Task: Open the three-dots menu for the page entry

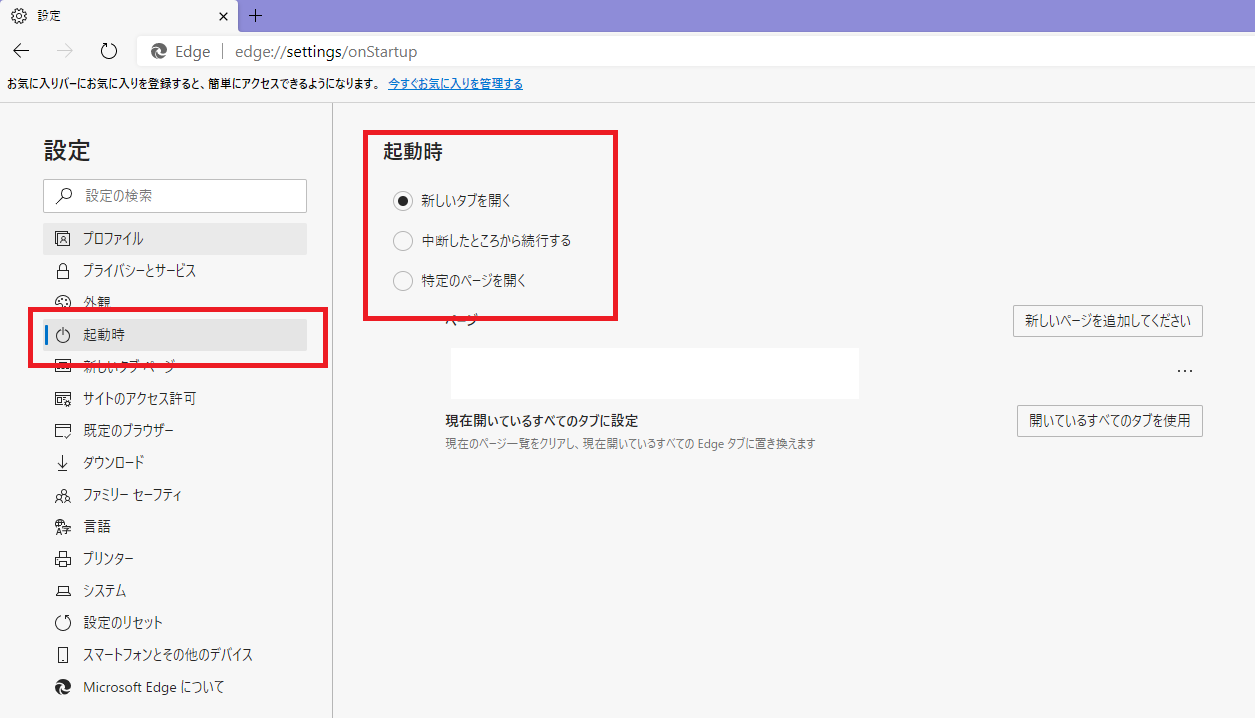Action: tap(1185, 371)
